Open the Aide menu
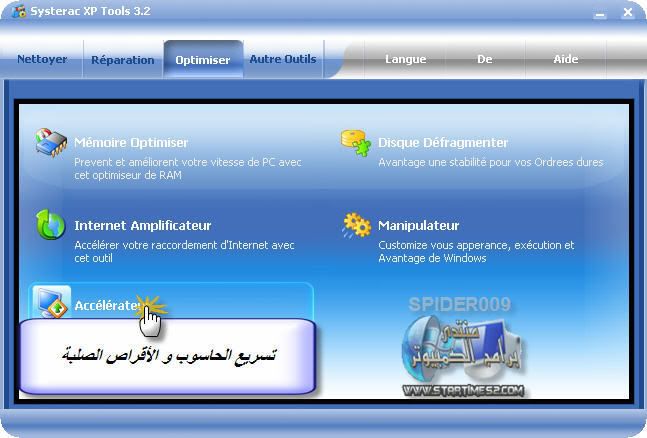Viewport: 647px width, 438px height. (x=565, y=59)
